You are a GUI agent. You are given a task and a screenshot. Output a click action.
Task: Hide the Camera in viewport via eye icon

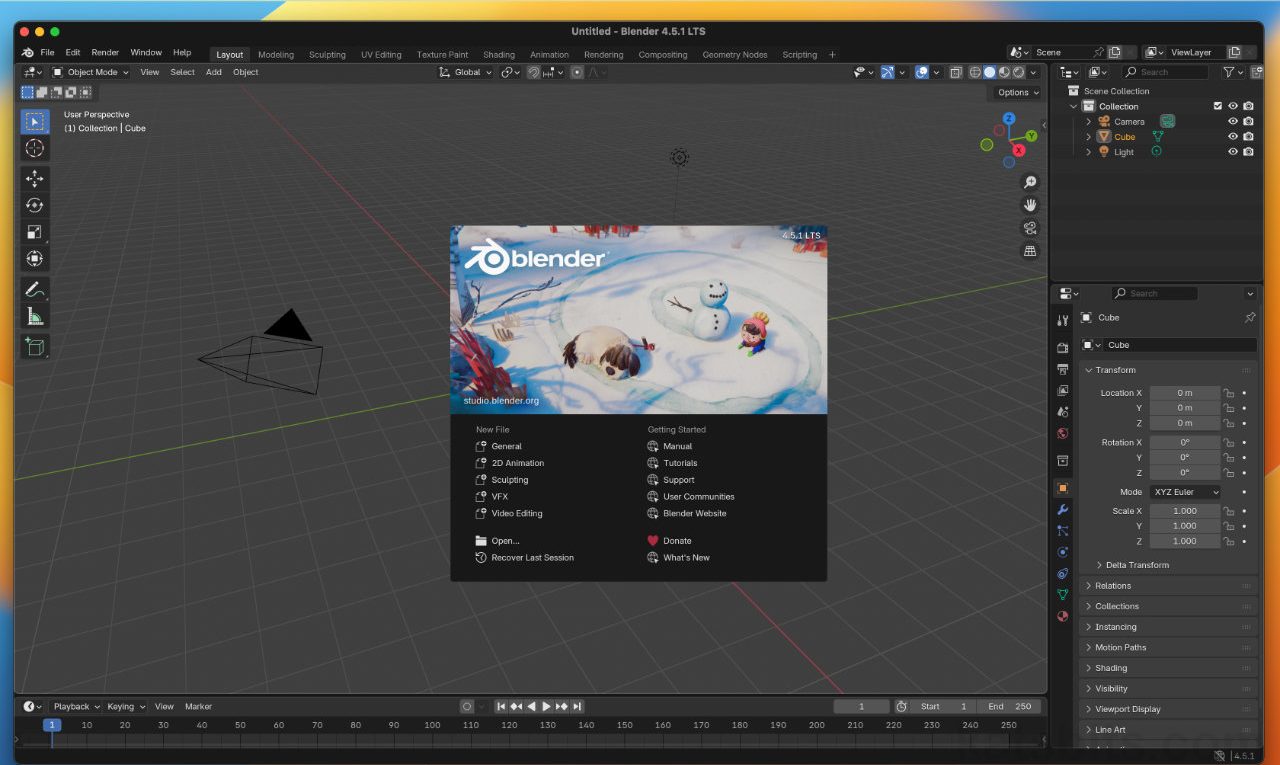pos(1233,121)
